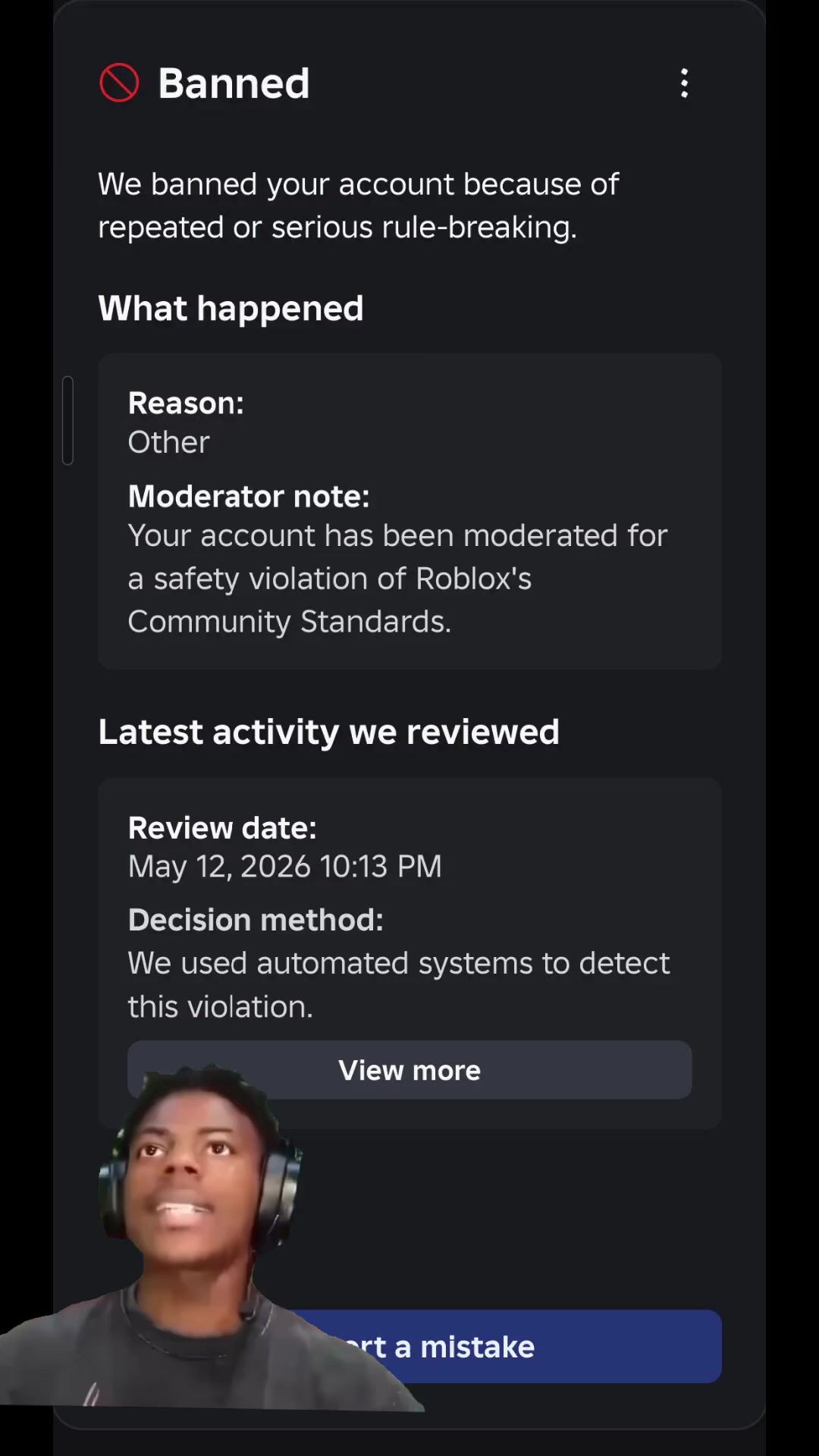This screenshot has width=819, height=1456.
Task: Click the Banned heading text
Action: point(234,83)
